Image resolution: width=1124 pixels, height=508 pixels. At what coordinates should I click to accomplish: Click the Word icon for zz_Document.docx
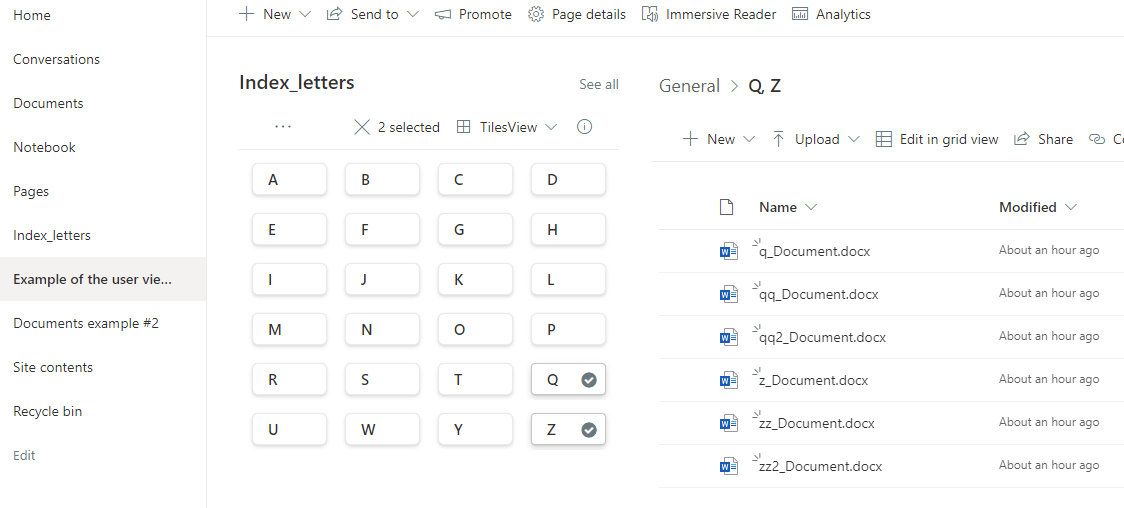tap(728, 423)
